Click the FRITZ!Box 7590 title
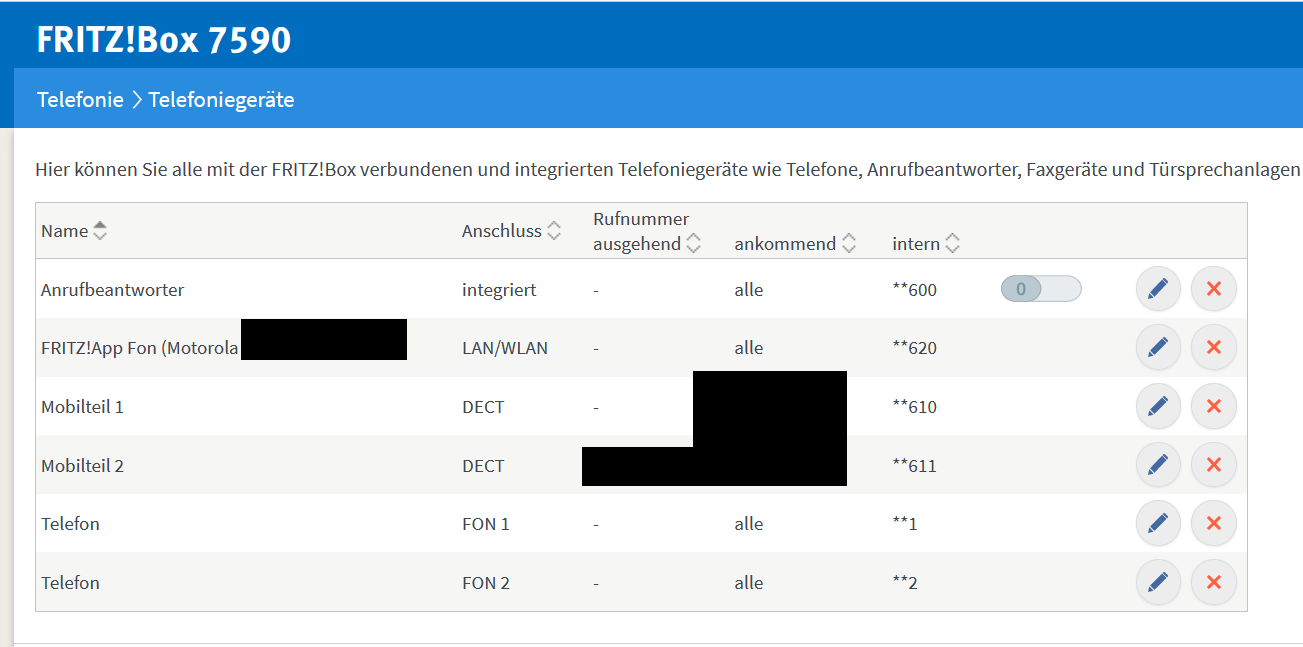 pos(164,39)
